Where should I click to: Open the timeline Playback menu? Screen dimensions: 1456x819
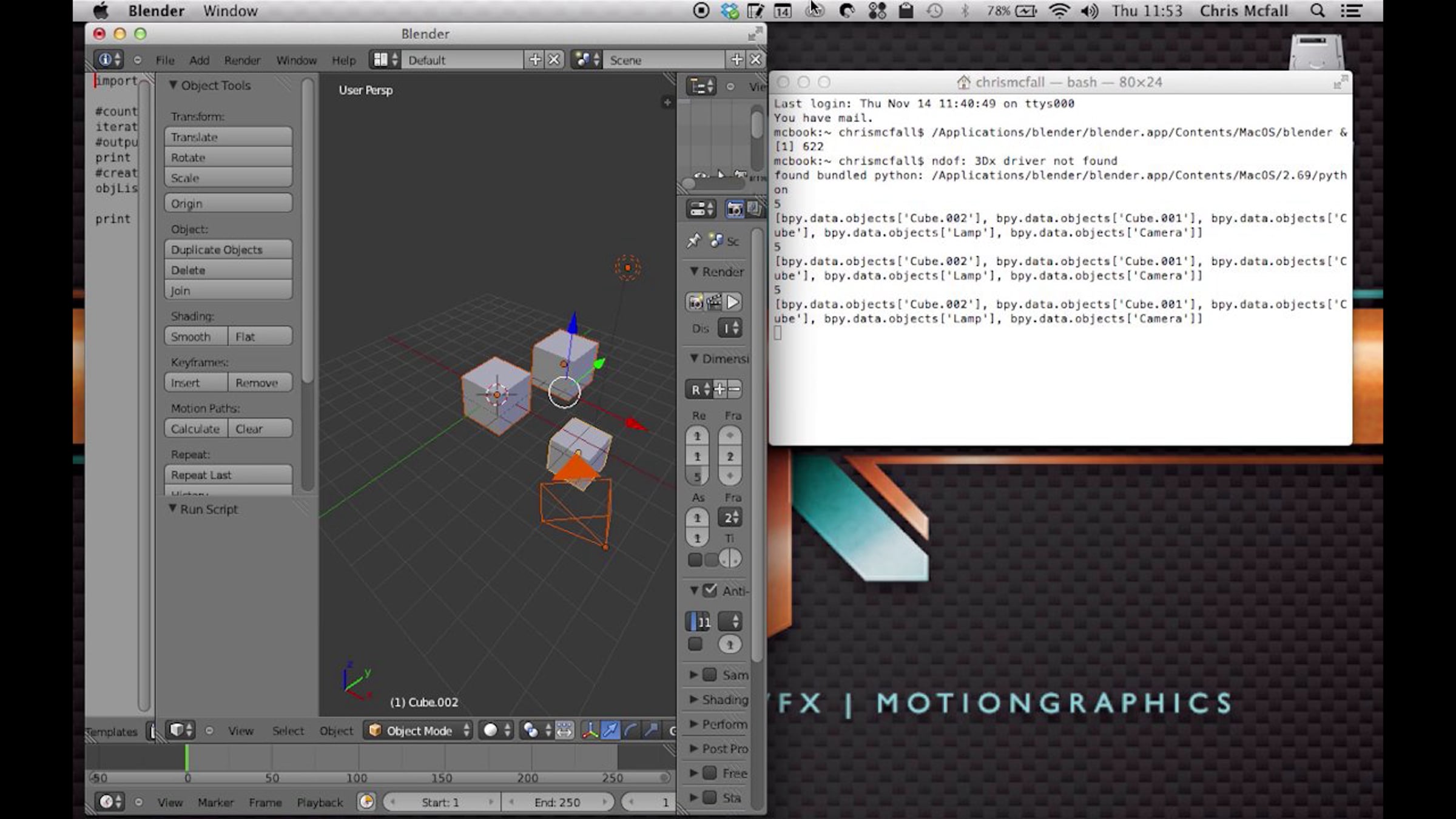(x=320, y=802)
